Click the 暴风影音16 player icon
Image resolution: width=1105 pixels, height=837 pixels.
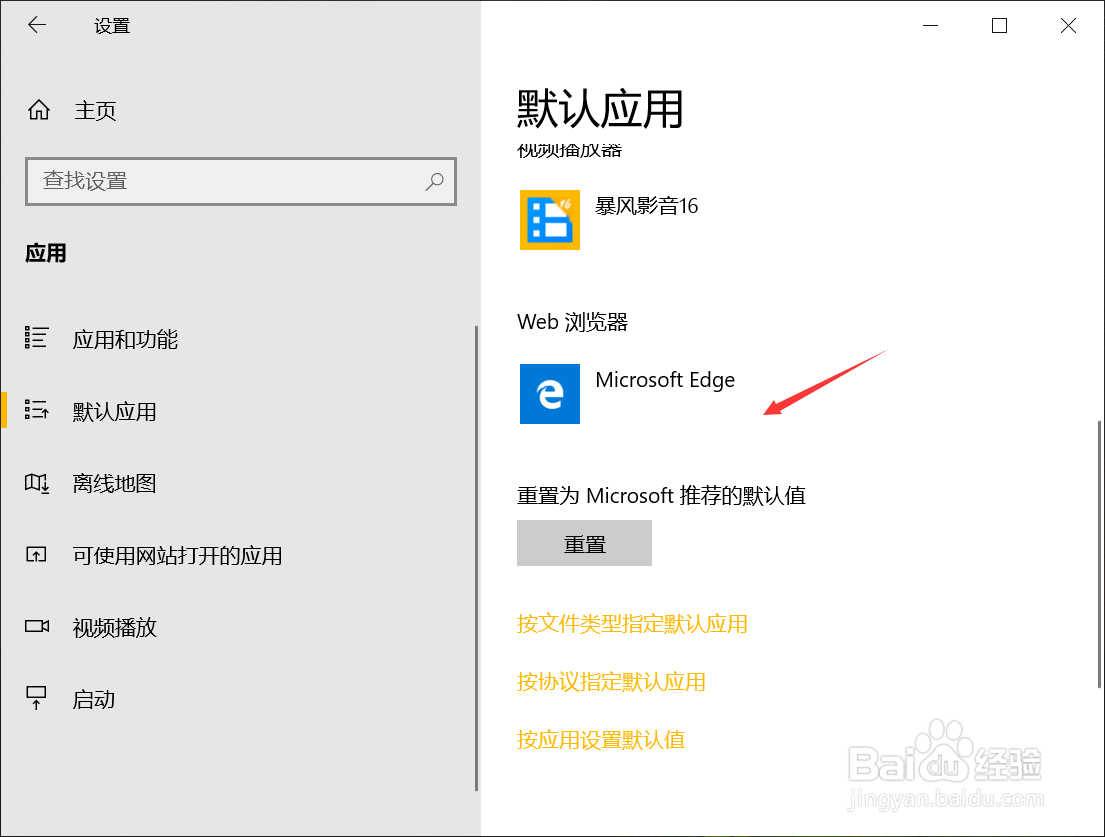(x=549, y=220)
